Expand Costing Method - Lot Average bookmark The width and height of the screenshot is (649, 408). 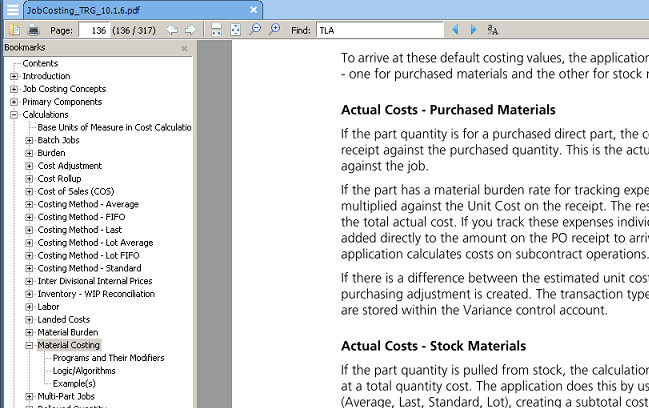point(29,243)
